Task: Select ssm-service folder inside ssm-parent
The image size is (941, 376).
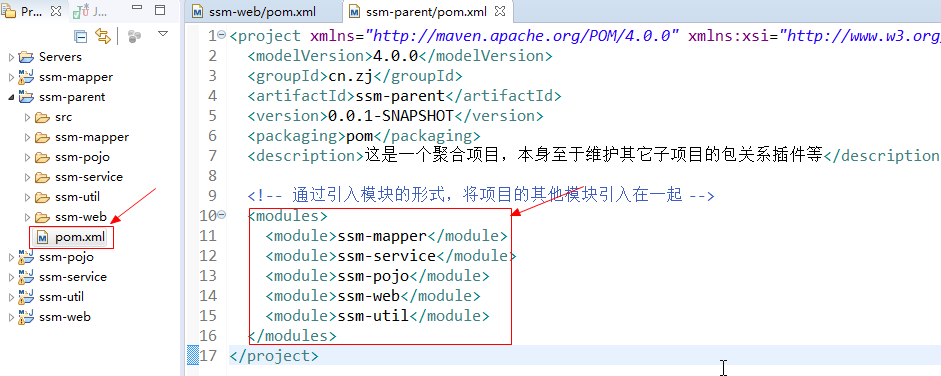Action: click(x=89, y=177)
